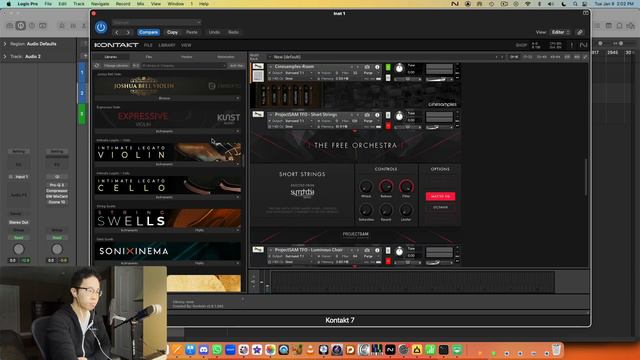Click Short Strings snapshot camera icon
This screenshot has height=360, width=640.
[x=367, y=115]
